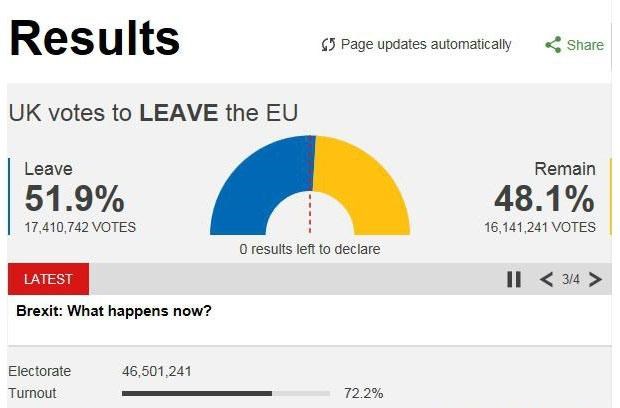The height and width of the screenshot is (408, 620).
Task: Pause the latest headlines carousel
Action: click(514, 279)
